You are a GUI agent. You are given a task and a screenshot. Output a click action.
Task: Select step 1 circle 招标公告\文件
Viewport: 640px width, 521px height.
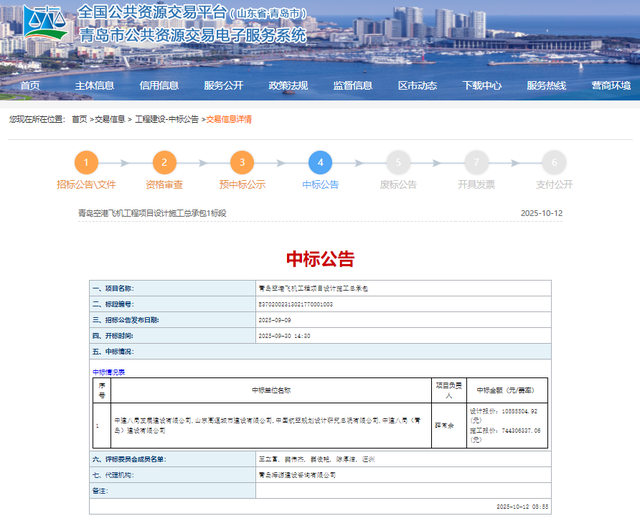(x=86, y=163)
